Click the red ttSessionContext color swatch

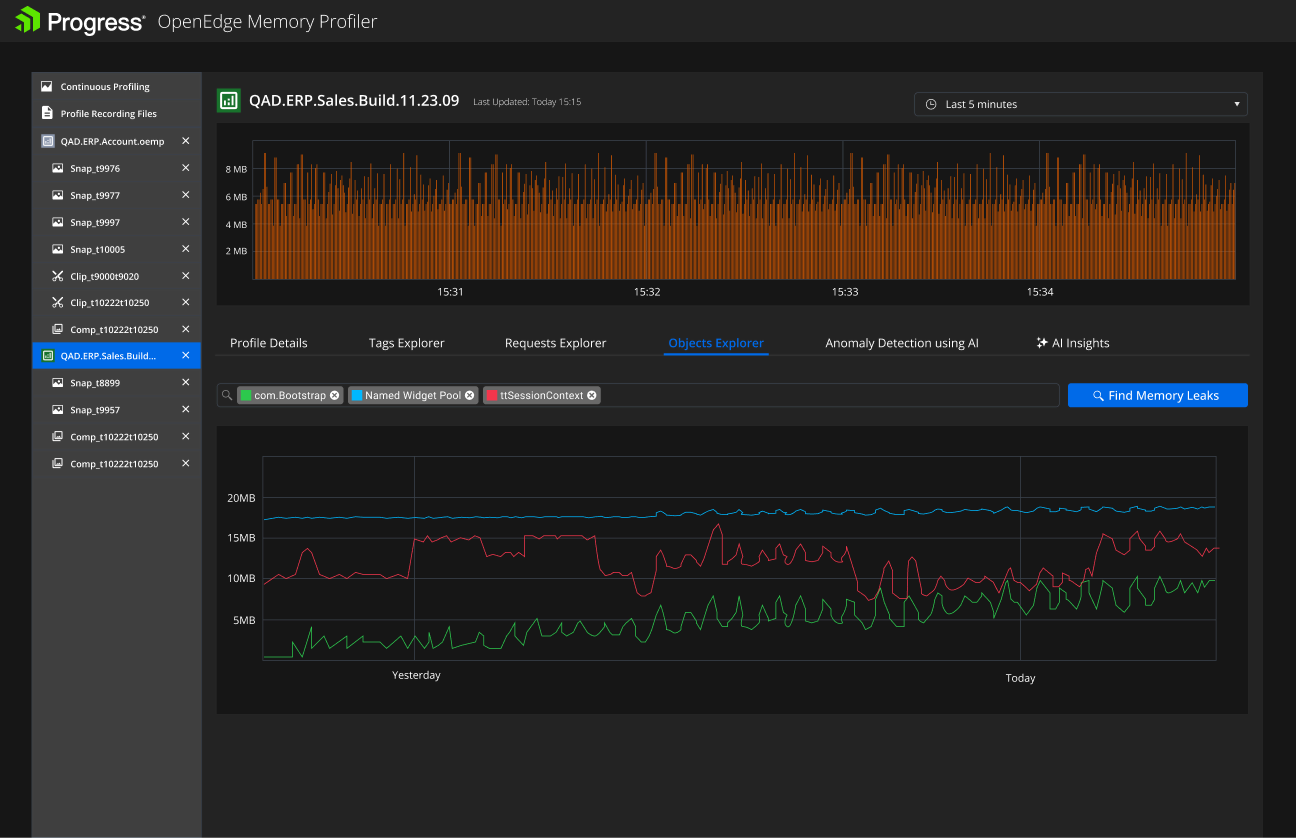pos(492,396)
